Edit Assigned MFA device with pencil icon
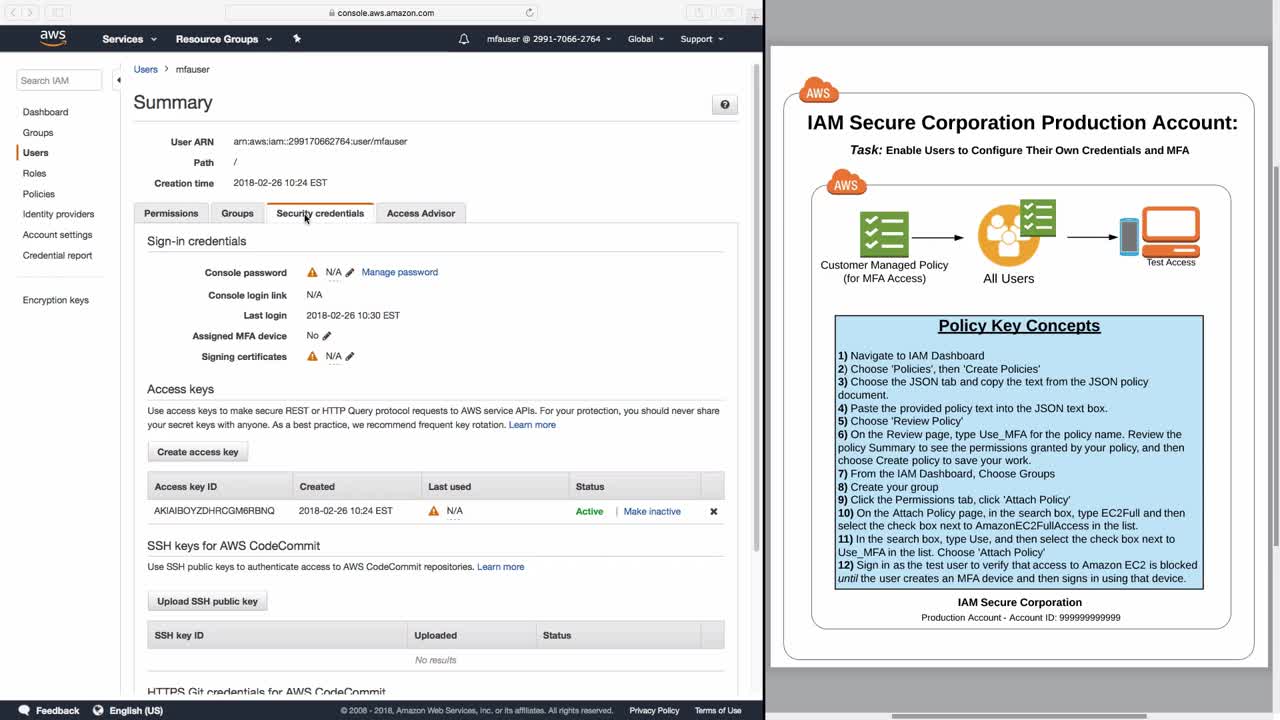The width and height of the screenshot is (1280, 720). coord(327,336)
